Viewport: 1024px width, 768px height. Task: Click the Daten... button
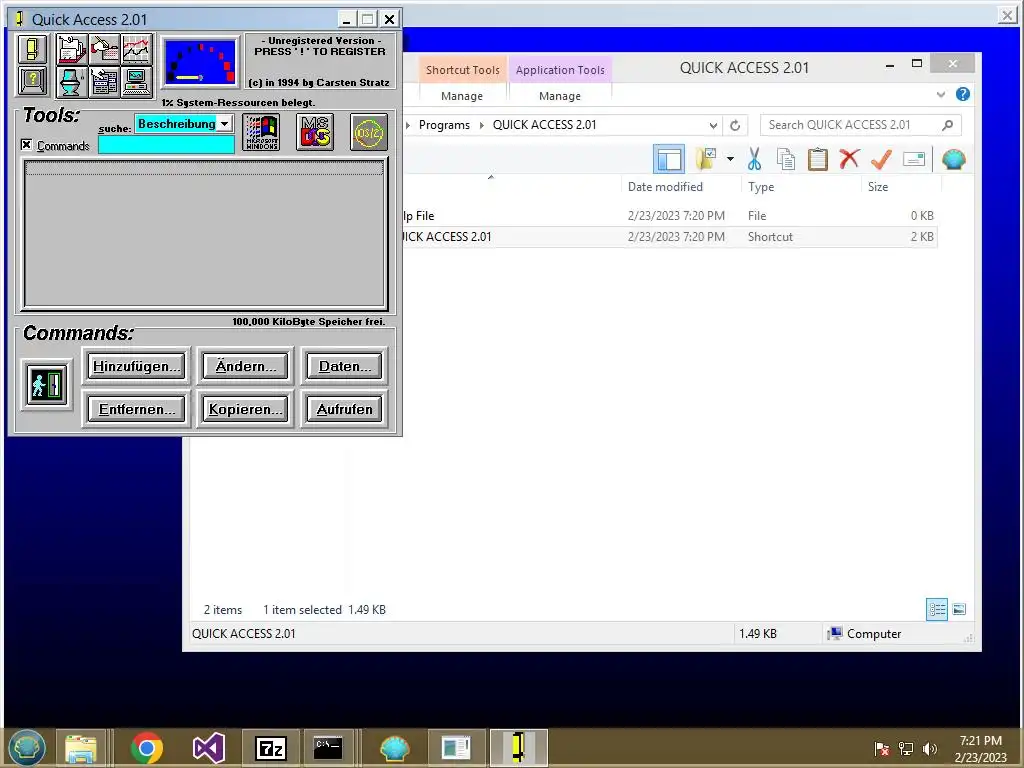tap(345, 366)
